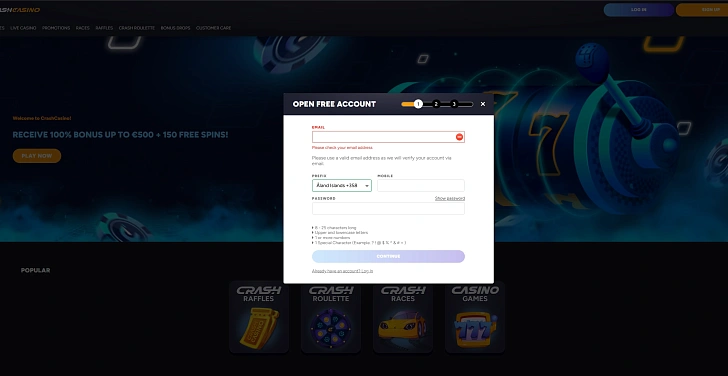Open the Raffles menu item
This screenshot has height=376, width=728.
104,28
